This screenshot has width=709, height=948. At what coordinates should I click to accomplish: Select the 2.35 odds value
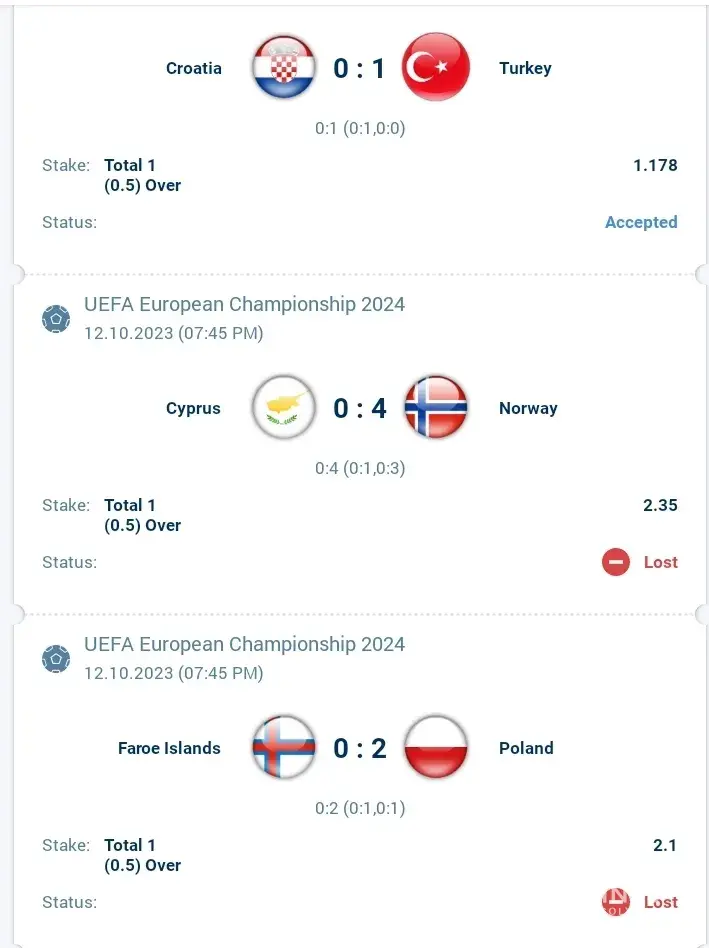(x=660, y=505)
